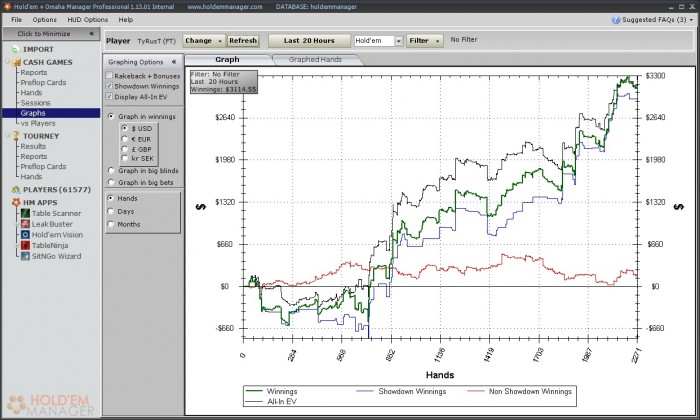Image resolution: width=700 pixels, height=420 pixels.
Task: Collapse the Cash Games tree node
Action: 8,62
